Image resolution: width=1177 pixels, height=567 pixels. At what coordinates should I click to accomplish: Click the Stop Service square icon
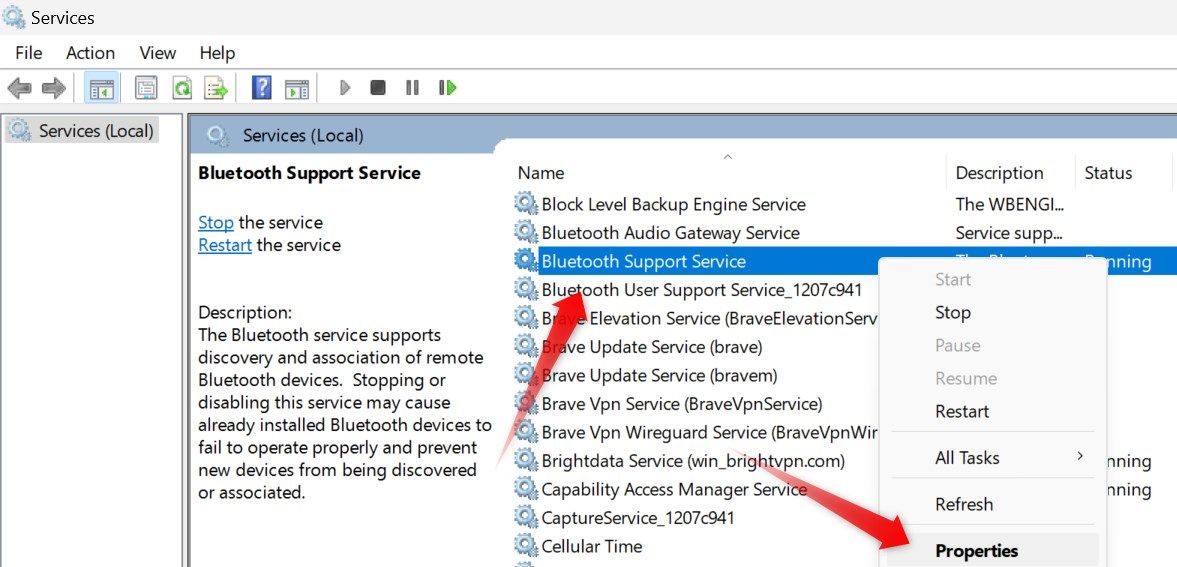378,88
